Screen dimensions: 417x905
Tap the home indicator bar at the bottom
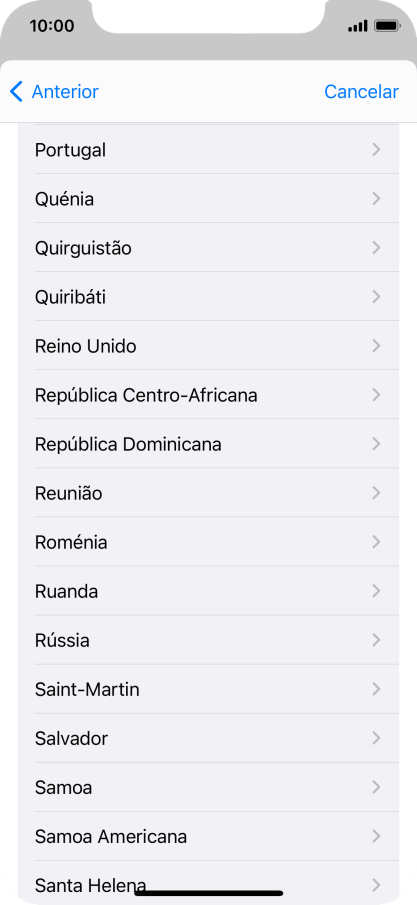[208, 893]
